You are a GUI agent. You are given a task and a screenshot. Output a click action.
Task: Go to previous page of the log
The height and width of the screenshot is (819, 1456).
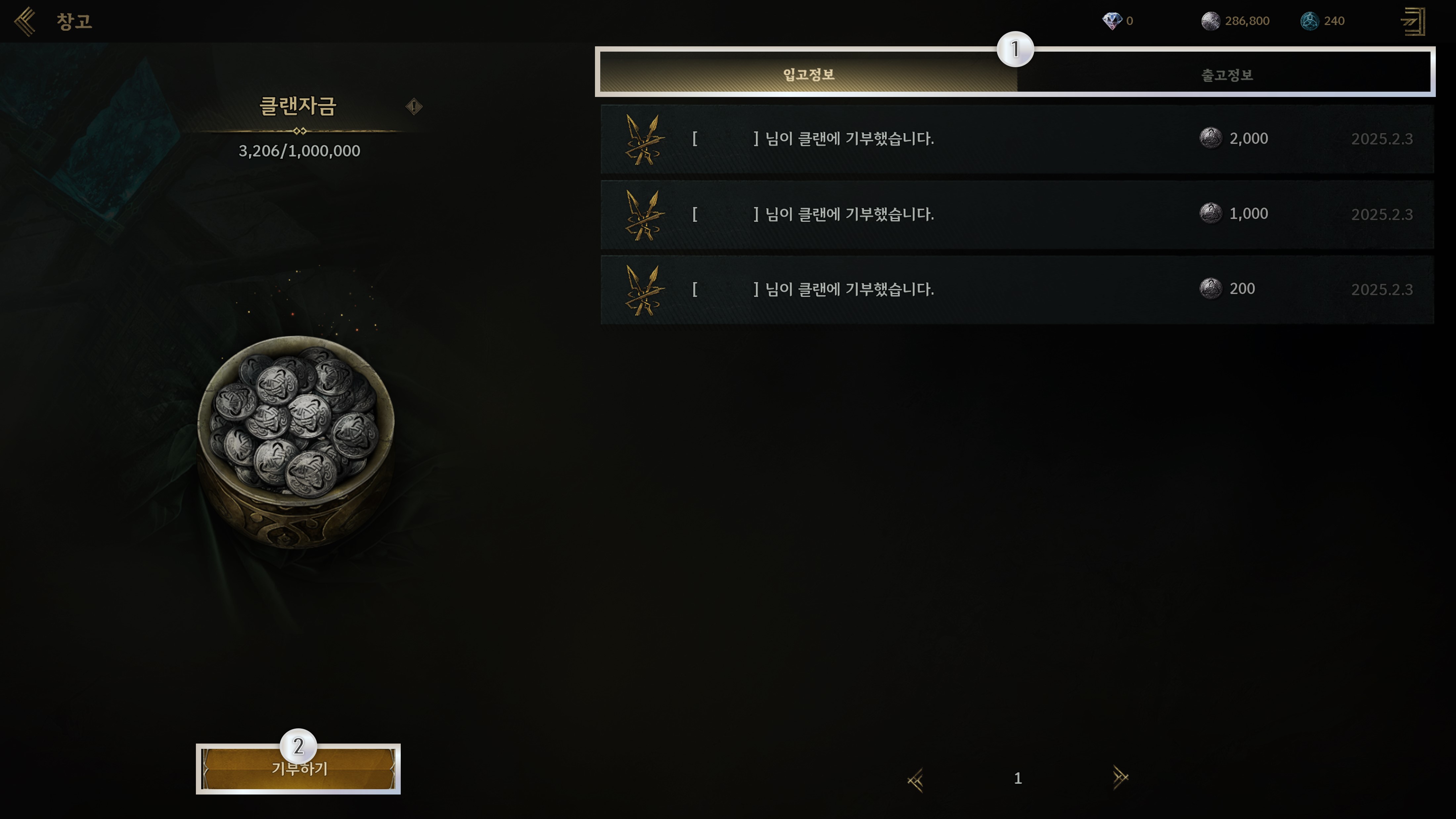(916, 779)
